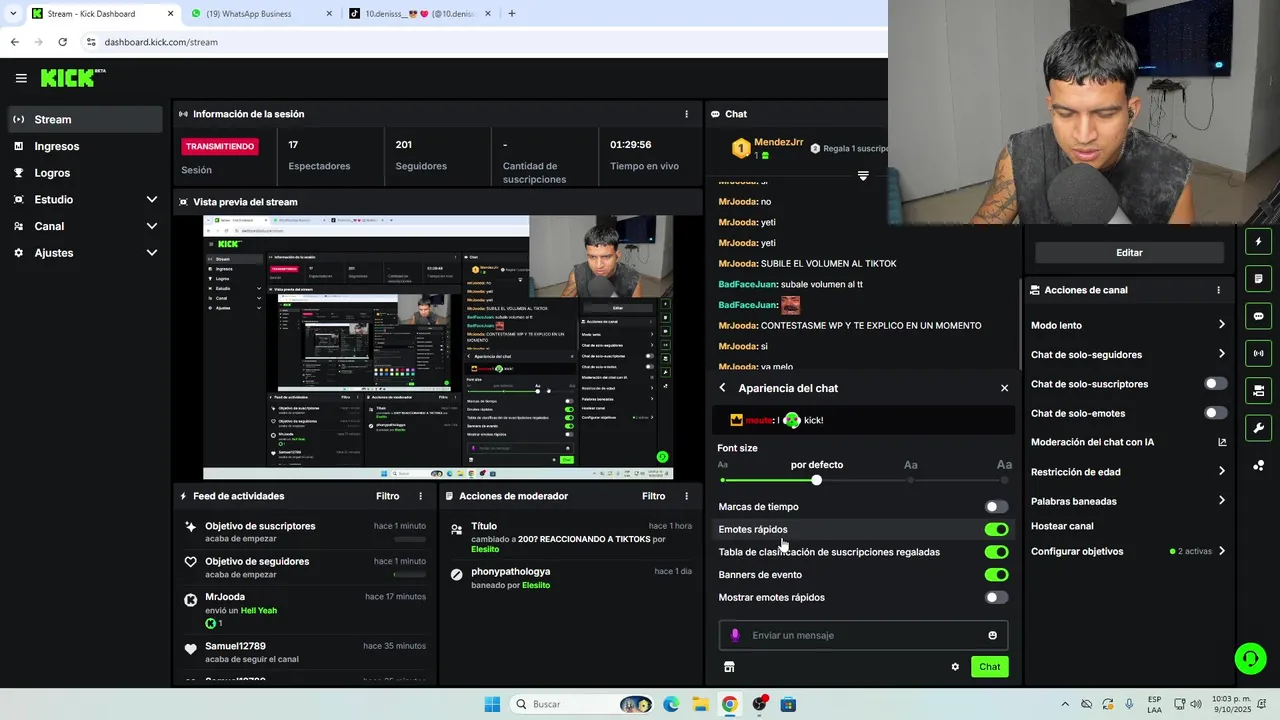Open Chat de solo-seguidores options arrow

[x=1221, y=354]
